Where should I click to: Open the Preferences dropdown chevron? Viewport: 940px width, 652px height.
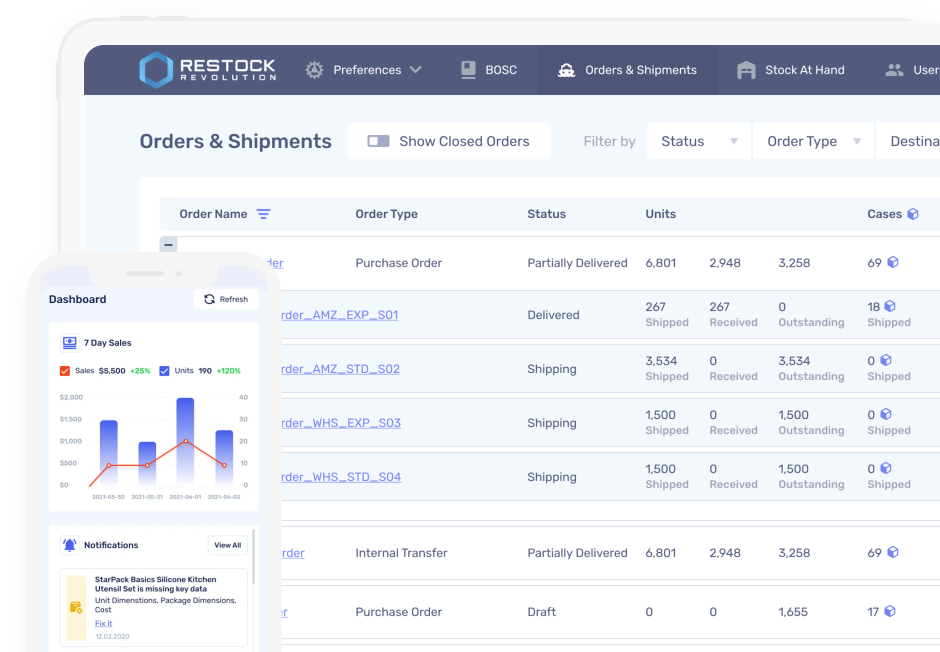pyautogui.click(x=415, y=70)
